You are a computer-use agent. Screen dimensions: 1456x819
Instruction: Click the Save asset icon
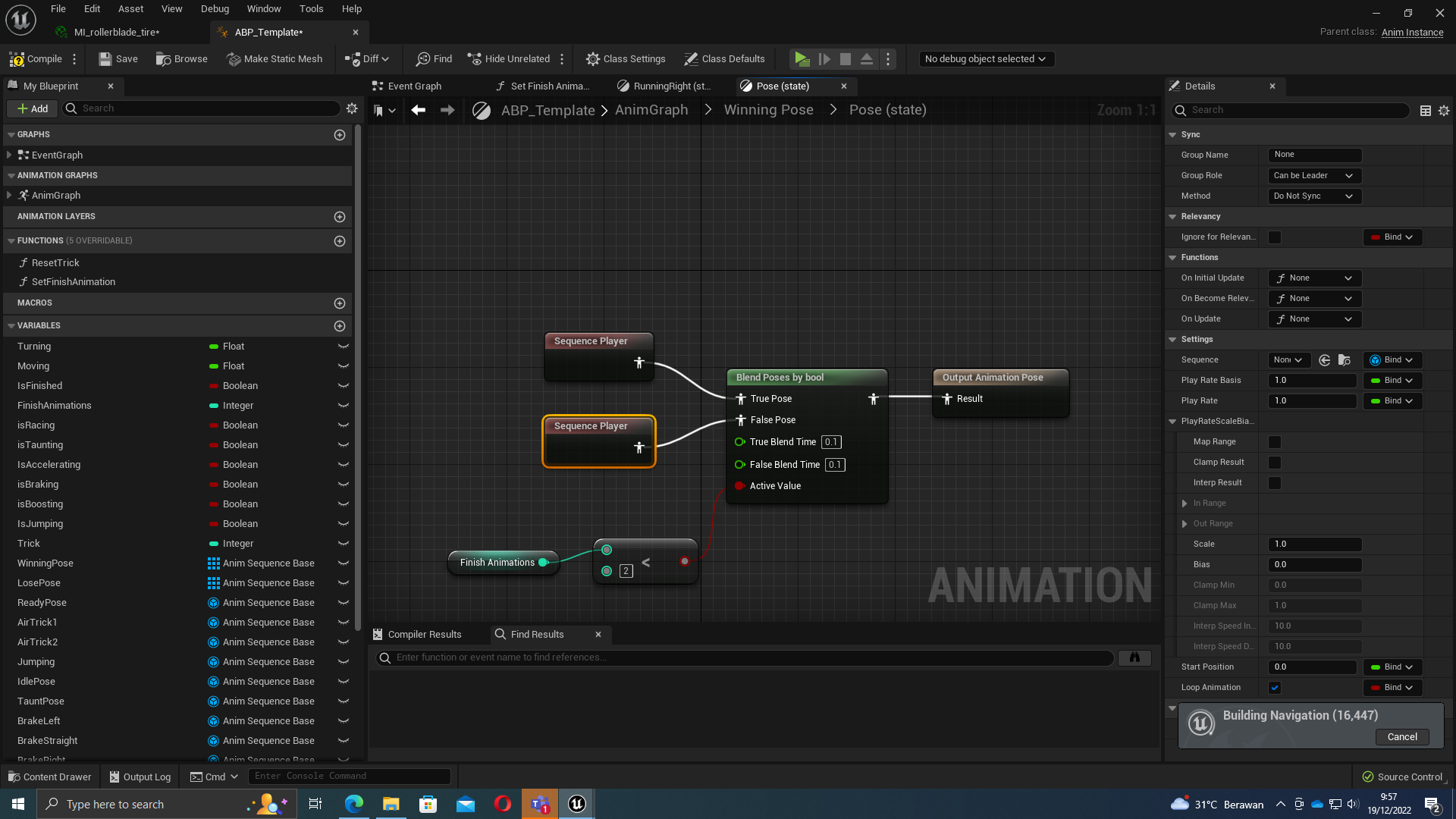[105, 58]
